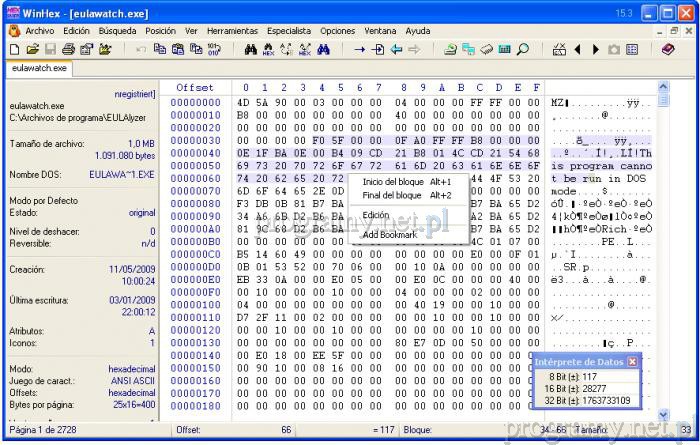
Task: Click the black left-pointing triangle icon
Action: [x=578, y=48]
